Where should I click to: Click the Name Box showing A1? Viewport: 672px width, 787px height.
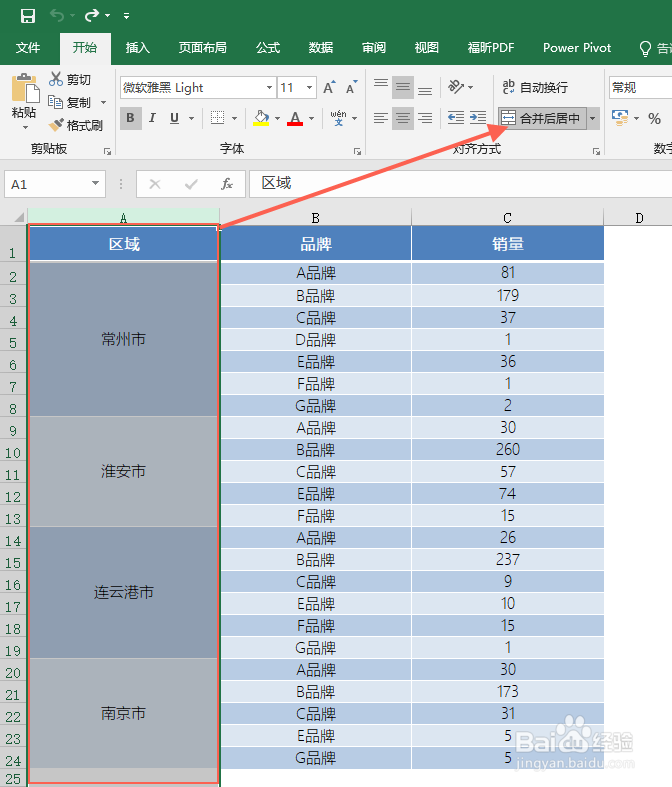coord(48,184)
